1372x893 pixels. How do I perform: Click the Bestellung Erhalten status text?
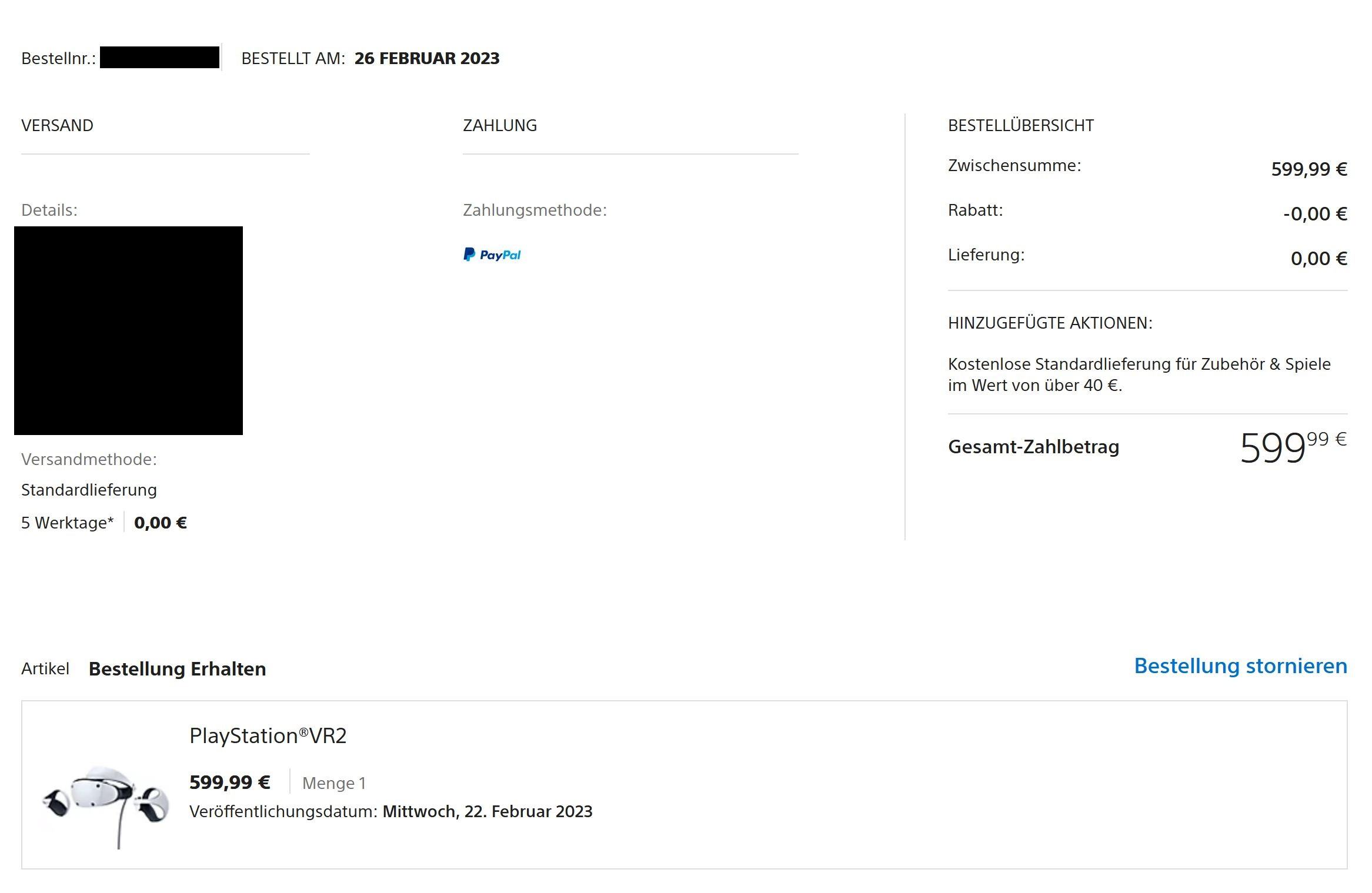point(177,669)
